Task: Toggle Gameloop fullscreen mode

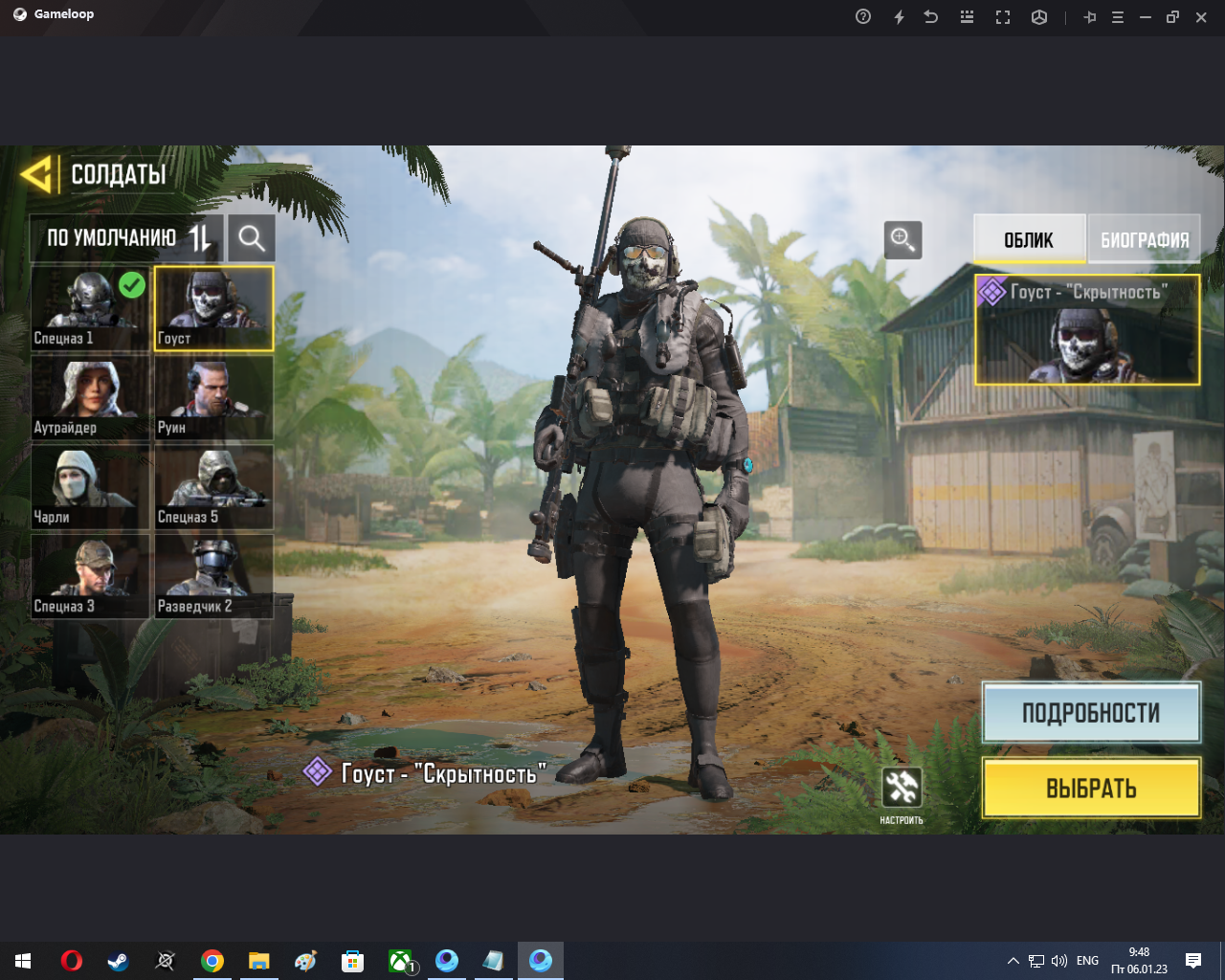Action: [1003, 16]
